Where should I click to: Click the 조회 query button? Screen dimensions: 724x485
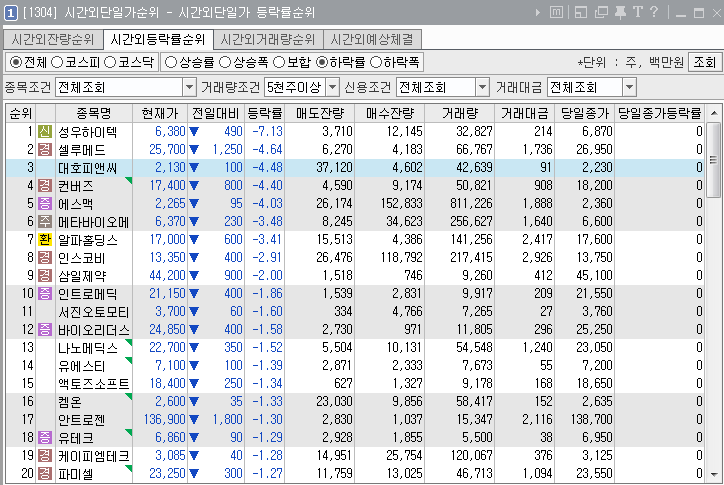point(705,62)
